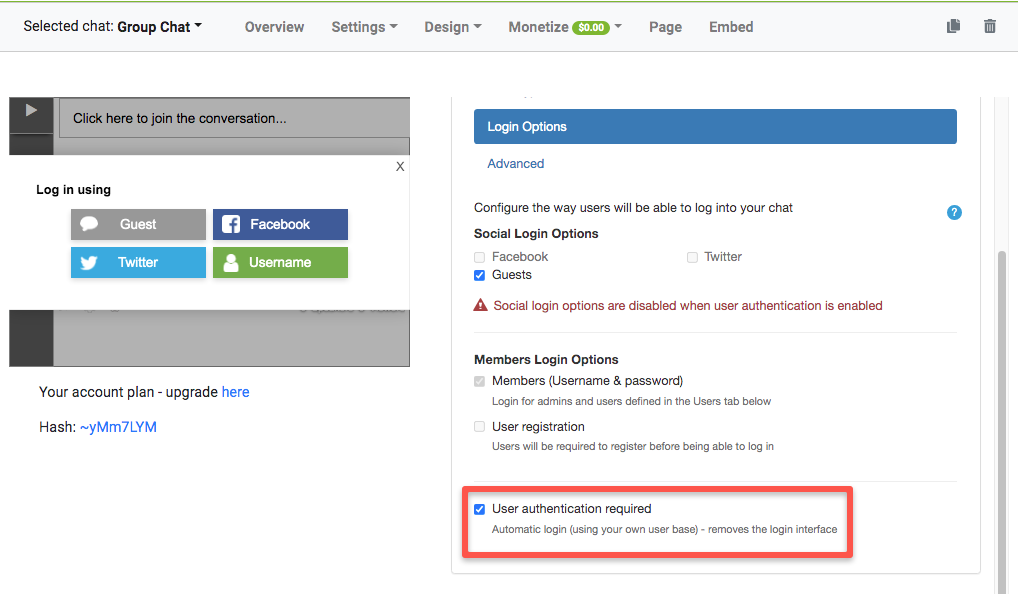Switch to the Overview tab
Viewport: 1018px width, 594px height.
coord(274,27)
